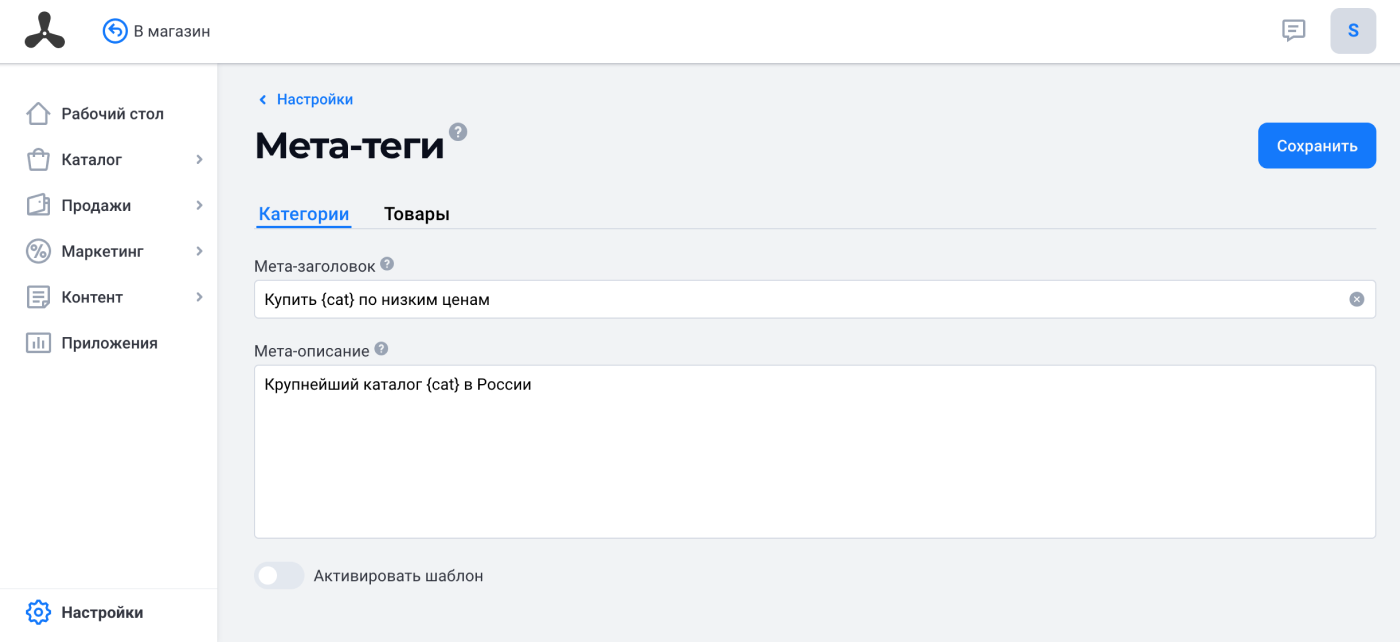Switch to the Товары tab

(x=417, y=214)
